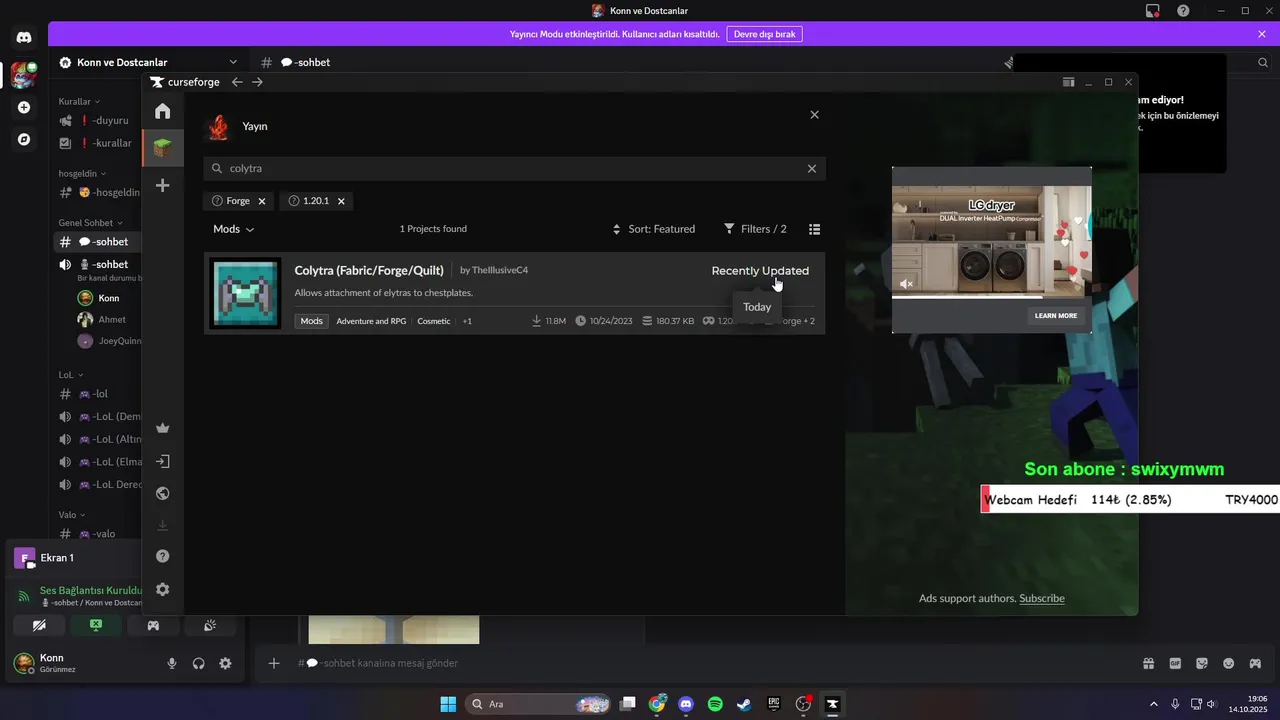Remove the Forge filter chip
1280x720 pixels.
(262, 201)
